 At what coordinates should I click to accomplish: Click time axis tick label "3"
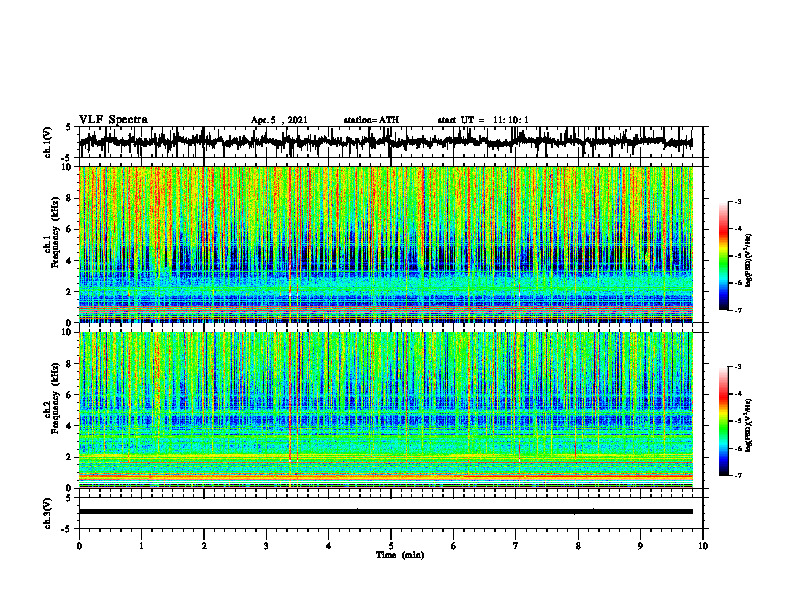(x=266, y=546)
